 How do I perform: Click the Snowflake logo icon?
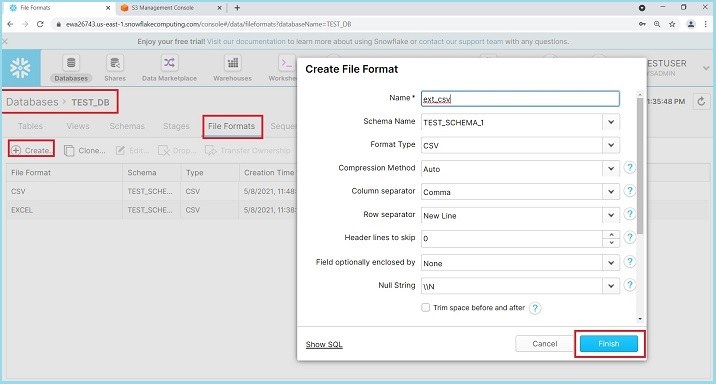21,68
